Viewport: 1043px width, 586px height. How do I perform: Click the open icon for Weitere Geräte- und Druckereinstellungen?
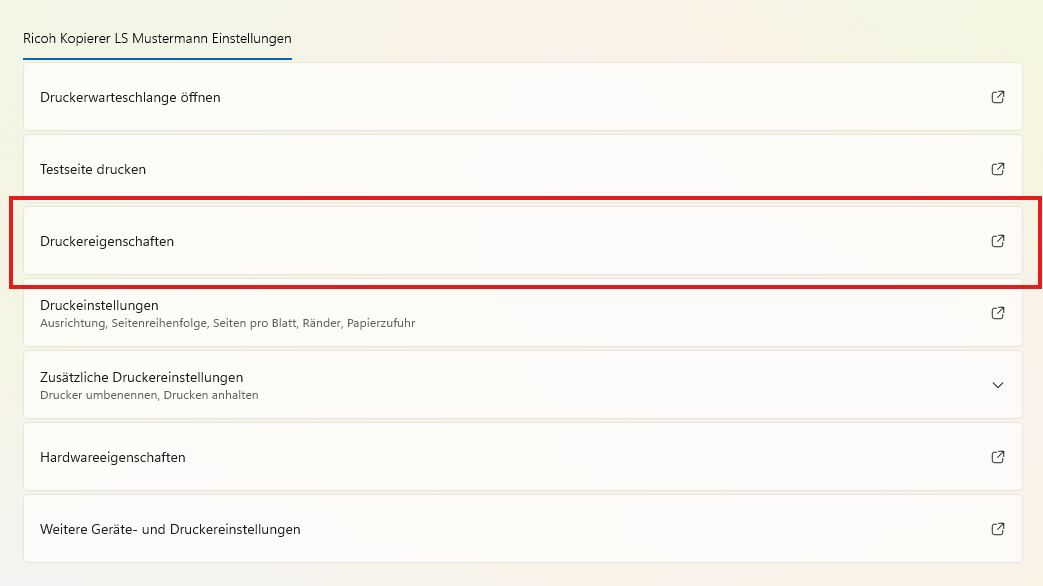pyautogui.click(x=997, y=529)
